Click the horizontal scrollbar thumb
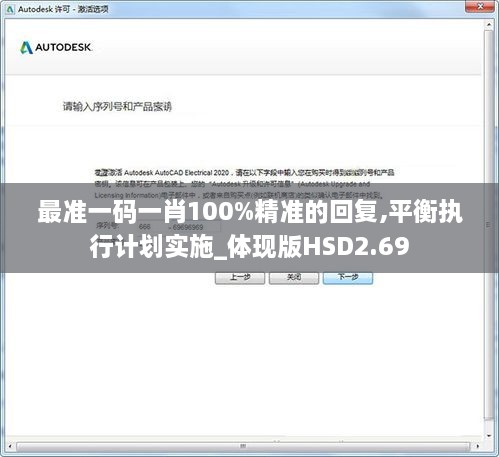Image resolution: width=499 pixels, height=457 pixels. [243, 446]
